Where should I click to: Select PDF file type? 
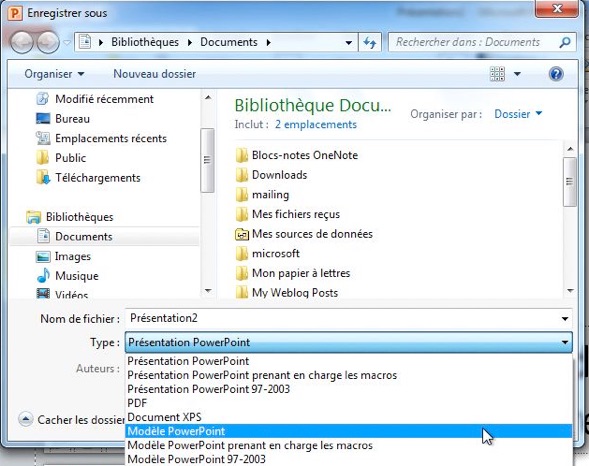click(349, 403)
